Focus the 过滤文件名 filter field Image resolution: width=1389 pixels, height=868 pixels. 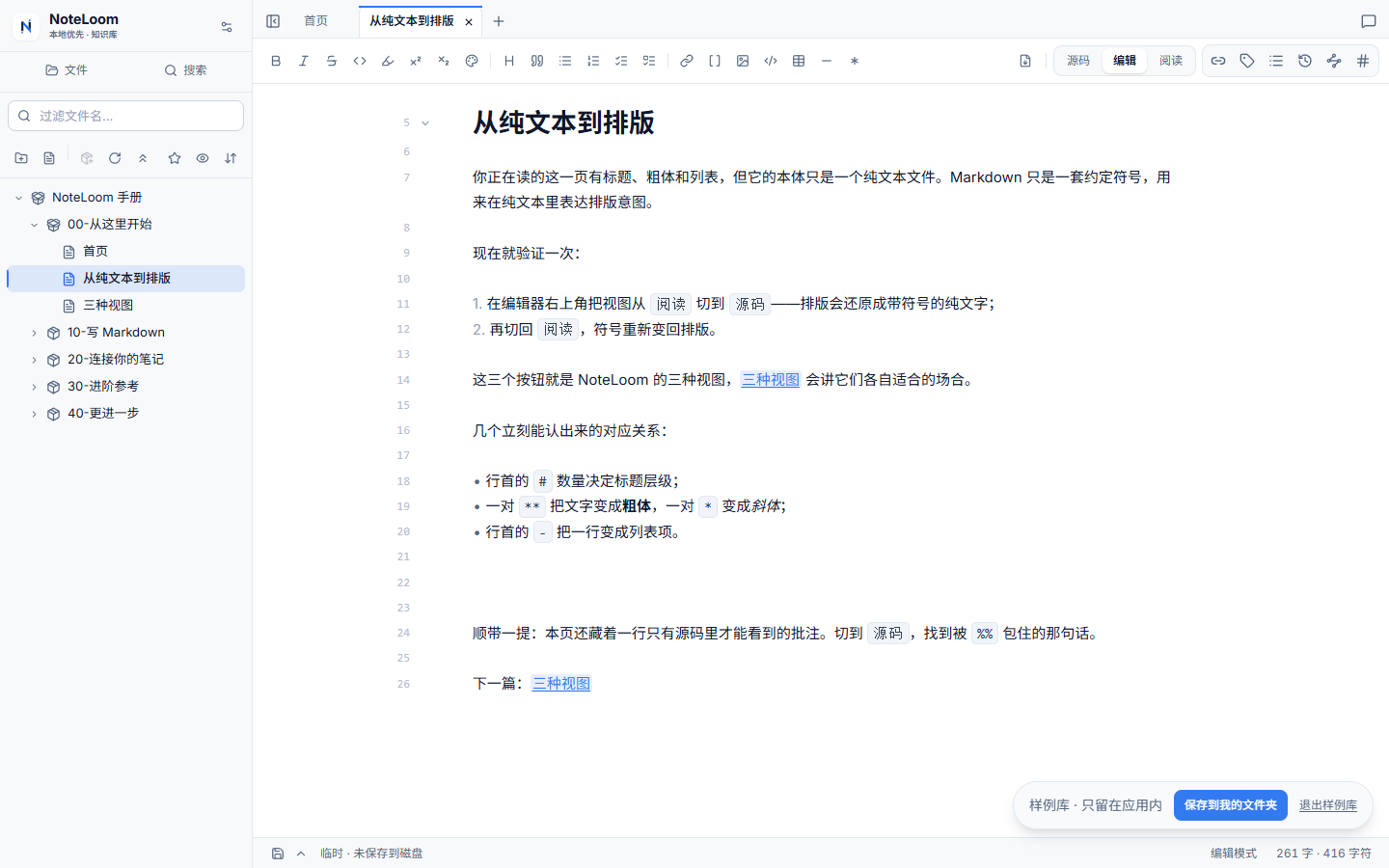pos(125,116)
